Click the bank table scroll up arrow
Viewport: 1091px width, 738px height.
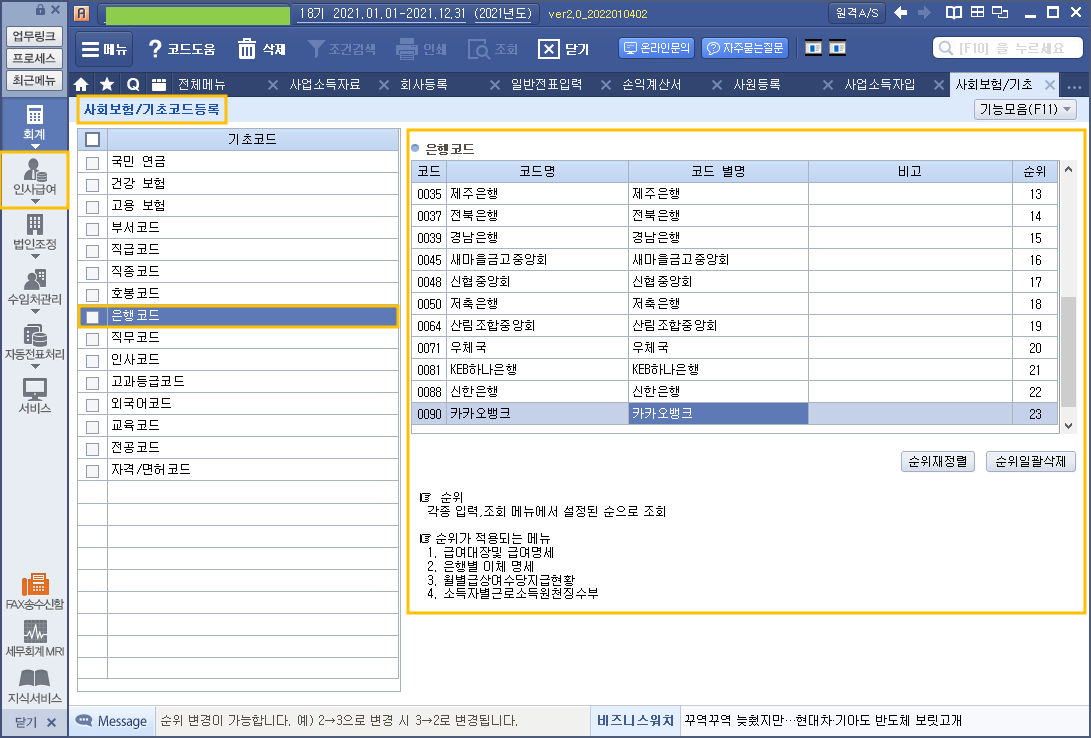[1069, 169]
